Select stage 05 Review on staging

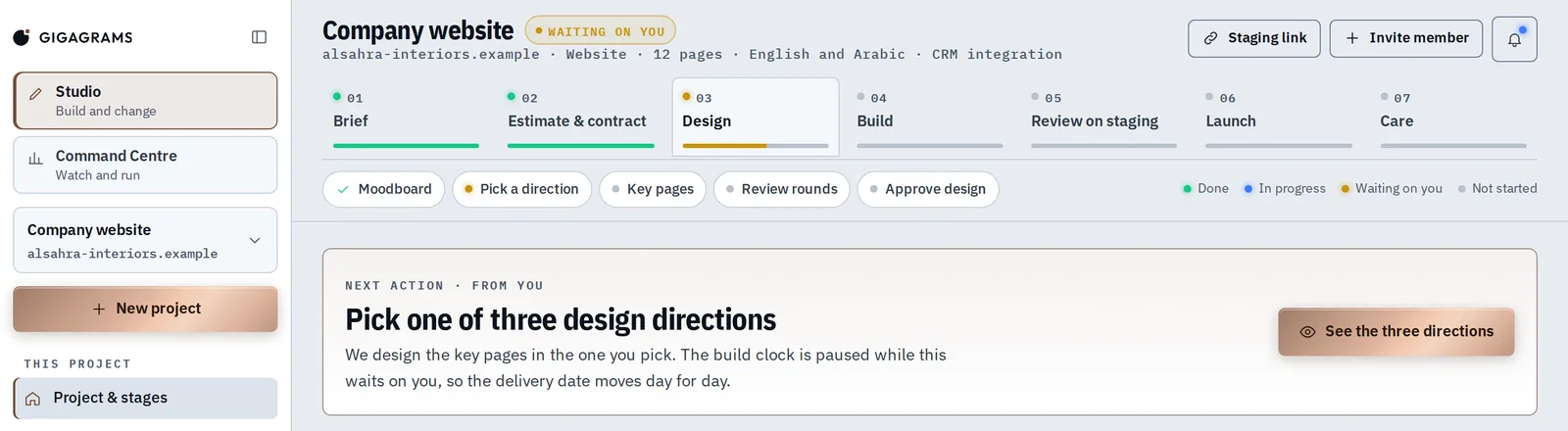(x=1103, y=117)
